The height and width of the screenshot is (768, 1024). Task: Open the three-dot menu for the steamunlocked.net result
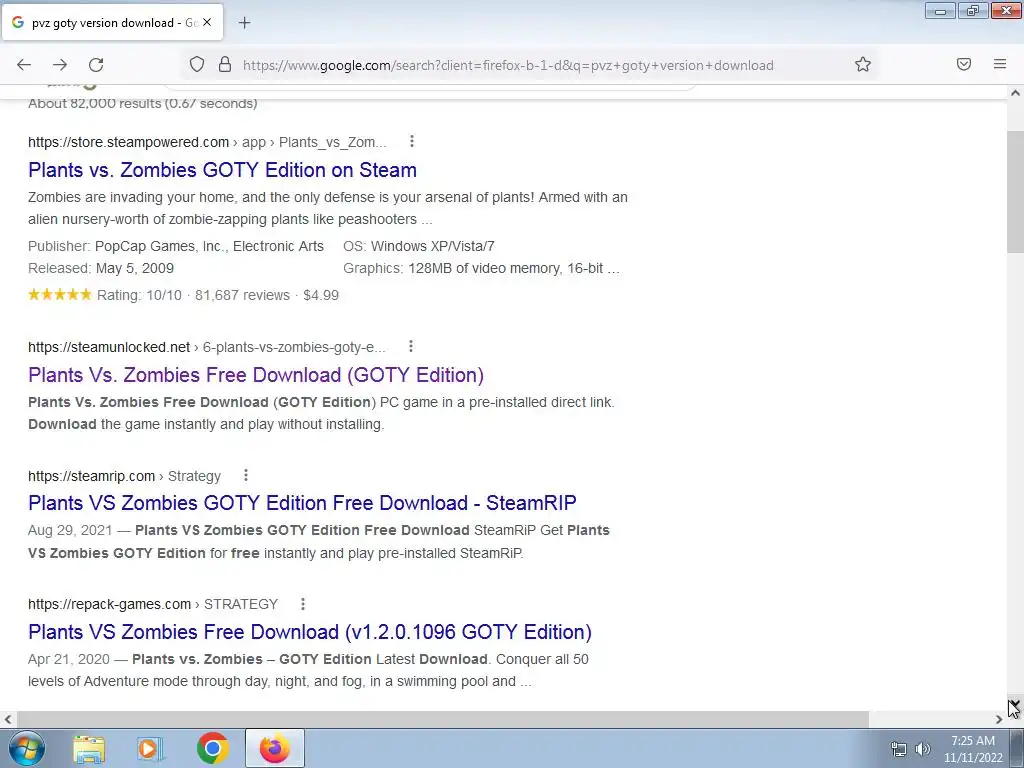coord(411,346)
